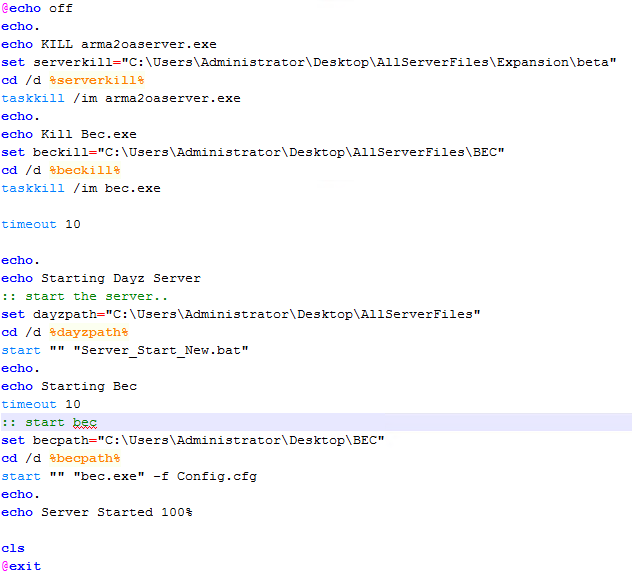Screen dimensions: 632x580
Task: Click the '%dayzpath%' variable
Action: (x=89, y=332)
